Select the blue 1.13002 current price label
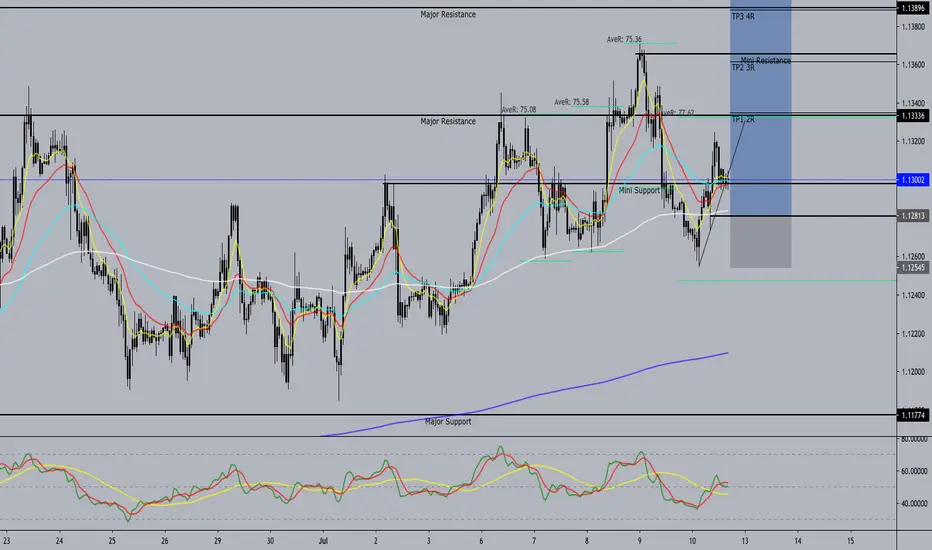 click(912, 180)
